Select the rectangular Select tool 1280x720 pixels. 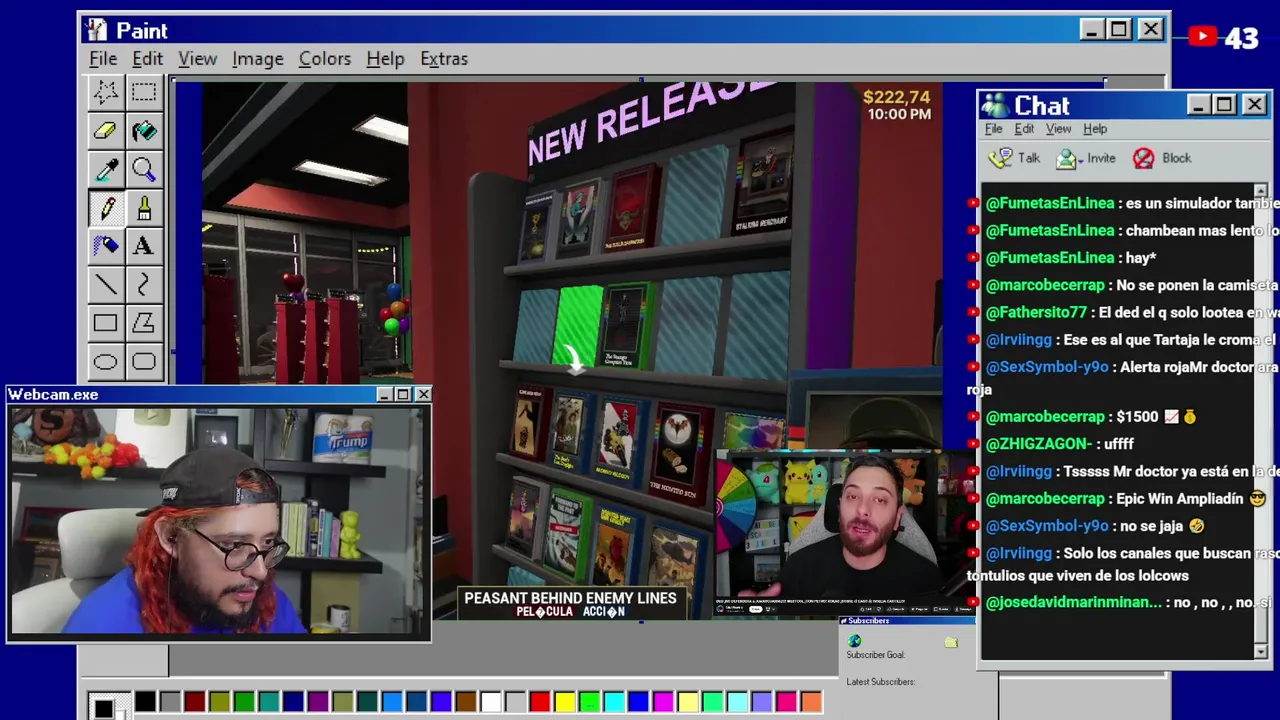click(143, 93)
